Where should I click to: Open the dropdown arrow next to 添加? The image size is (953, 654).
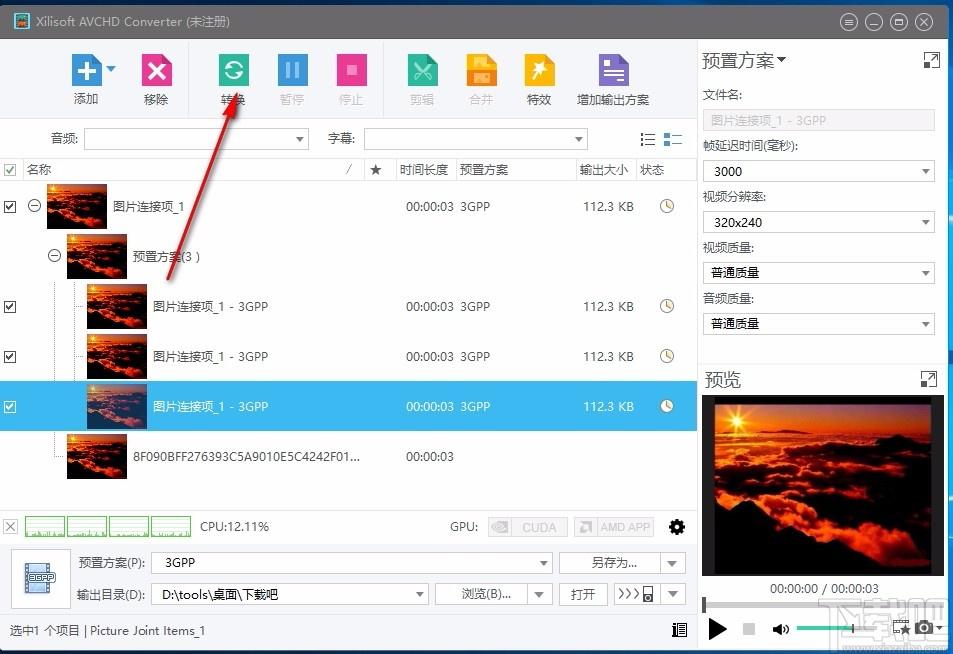pyautogui.click(x=111, y=69)
